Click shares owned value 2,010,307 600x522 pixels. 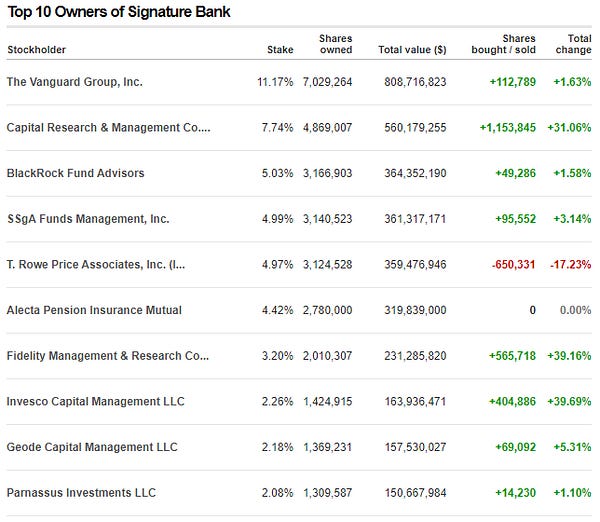328,356
